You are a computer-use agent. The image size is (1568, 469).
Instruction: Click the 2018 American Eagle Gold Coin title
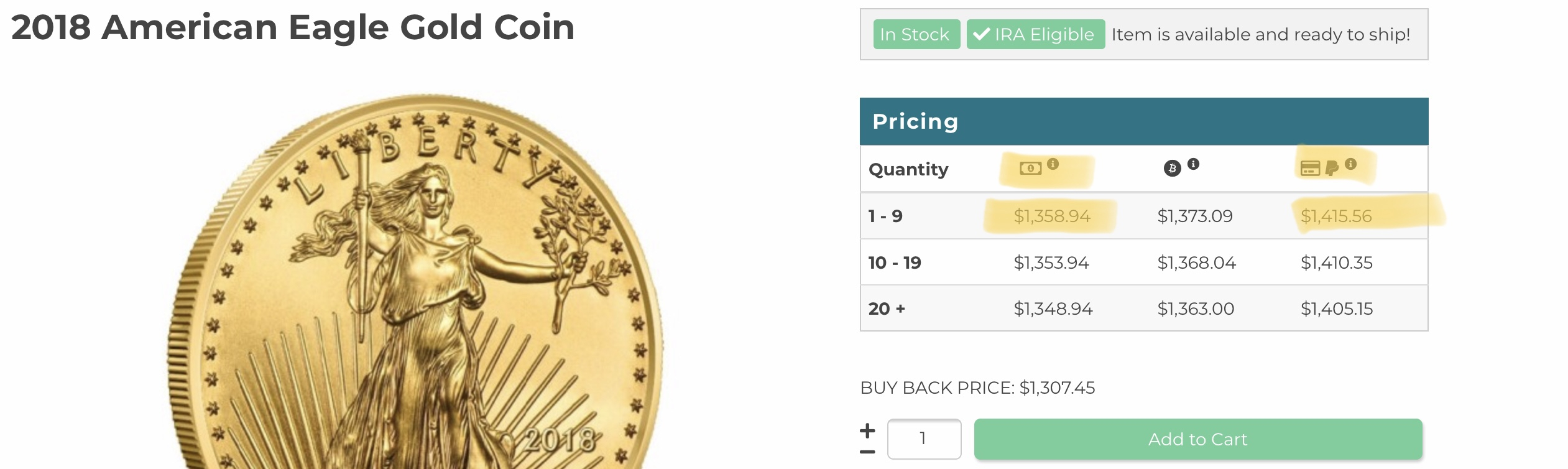[x=293, y=27]
